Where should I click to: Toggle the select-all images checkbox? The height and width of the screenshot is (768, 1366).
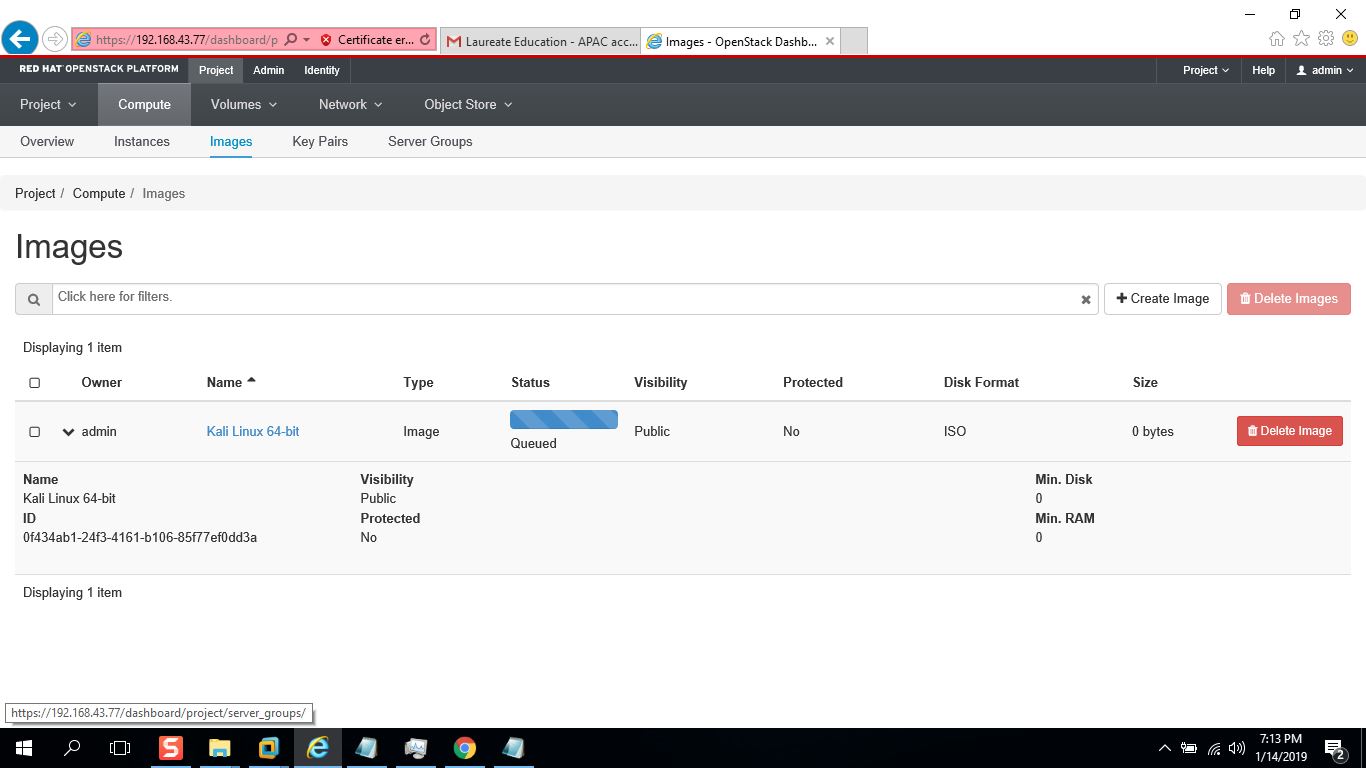pyautogui.click(x=35, y=383)
